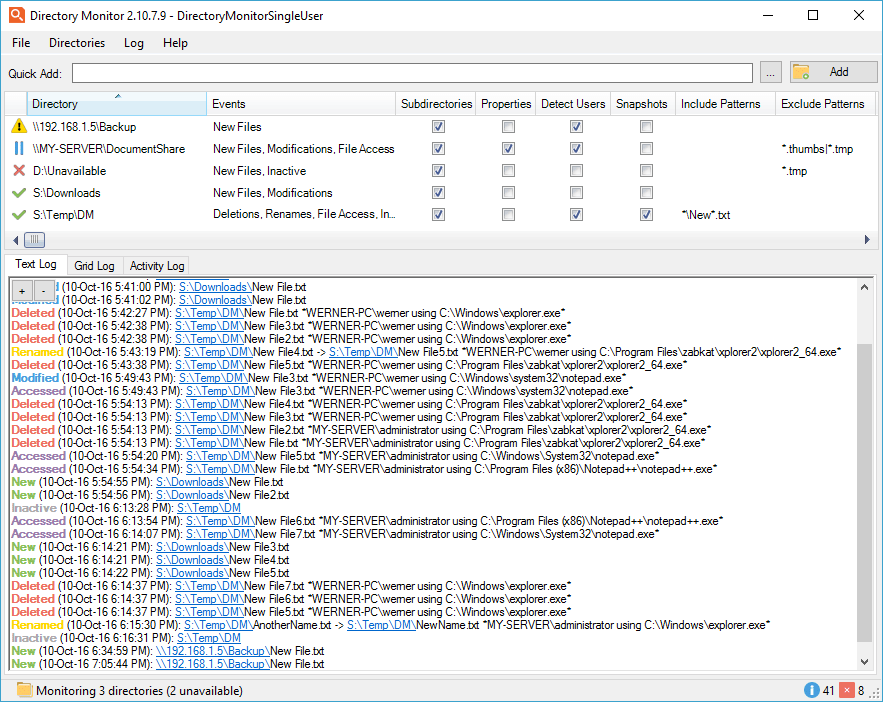Switch to the Grid Log tab
The image size is (883, 702).
(x=94, y=265)
